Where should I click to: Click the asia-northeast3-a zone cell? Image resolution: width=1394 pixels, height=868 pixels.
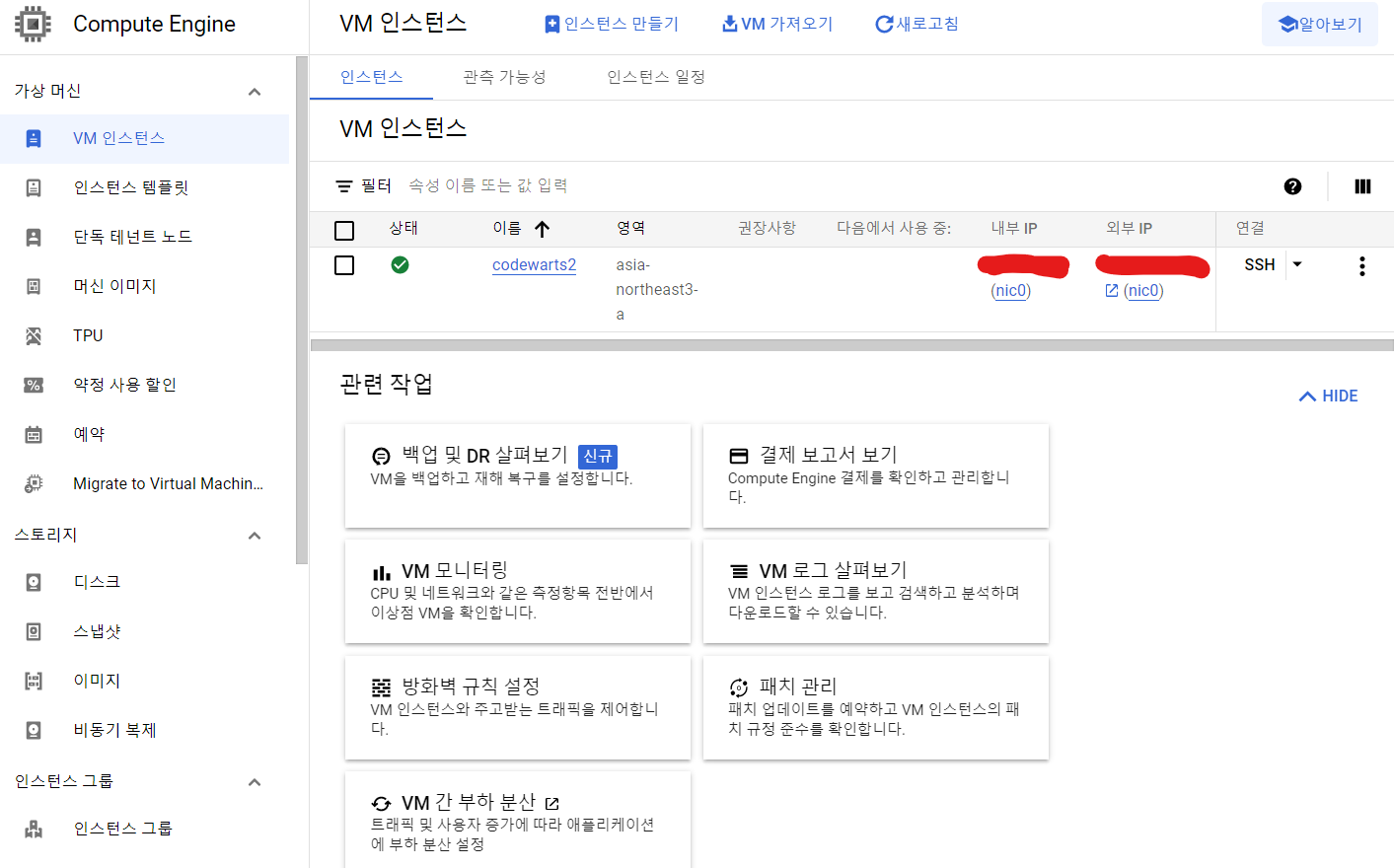pos(657,289)
